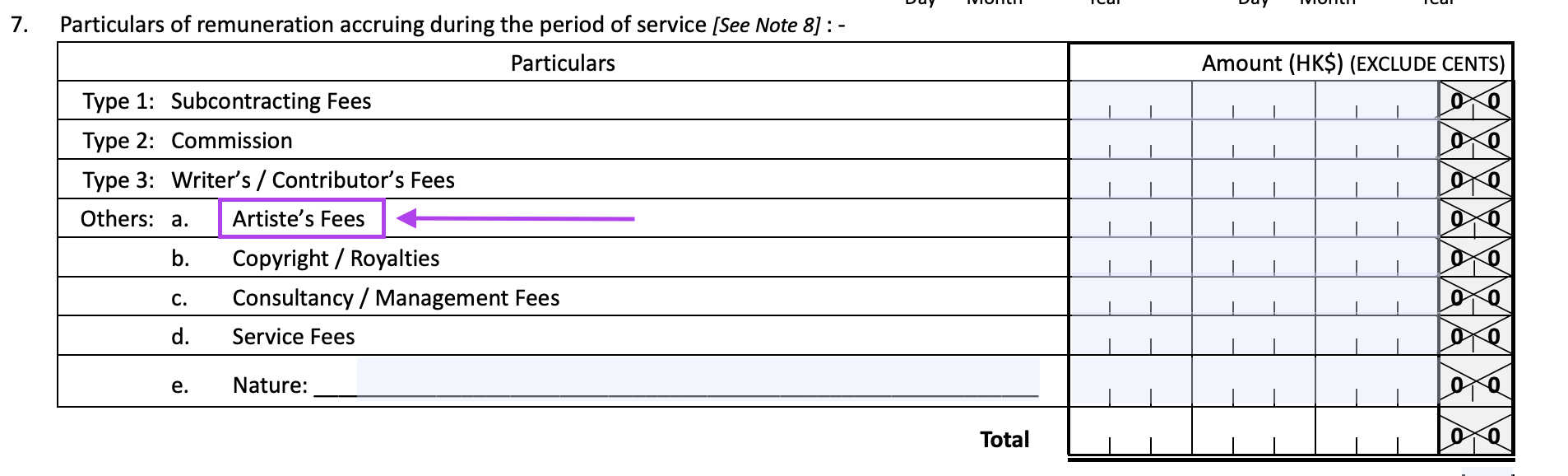Click the Copyright / Royalties amount field
This screenshot has height=476, width=1568.
pyautogui.click(x=1253, y=258)
